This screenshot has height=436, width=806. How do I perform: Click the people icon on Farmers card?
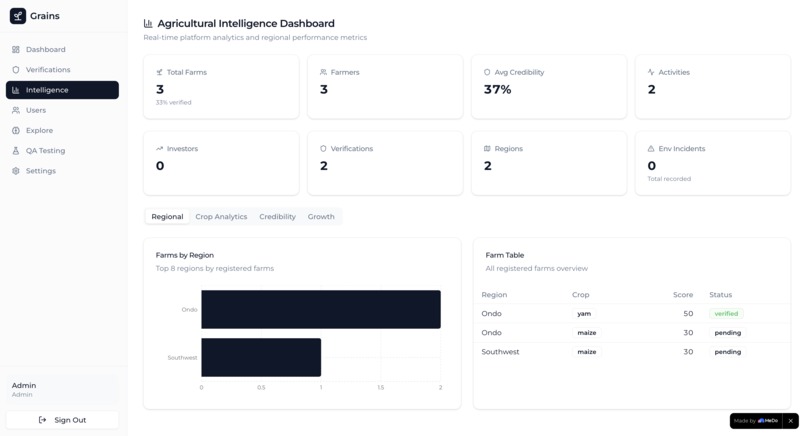tap(323, 72)
